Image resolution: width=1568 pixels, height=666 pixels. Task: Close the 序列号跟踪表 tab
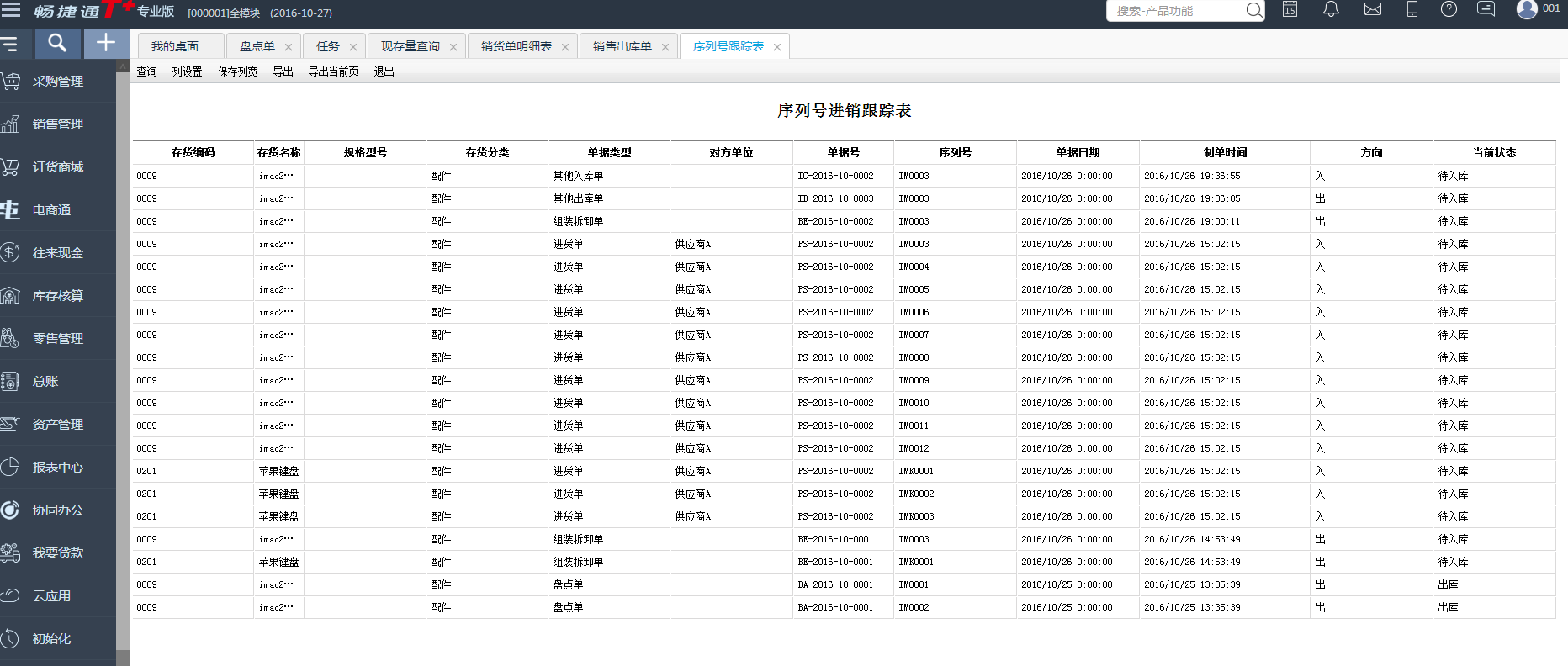coord(777,47)
